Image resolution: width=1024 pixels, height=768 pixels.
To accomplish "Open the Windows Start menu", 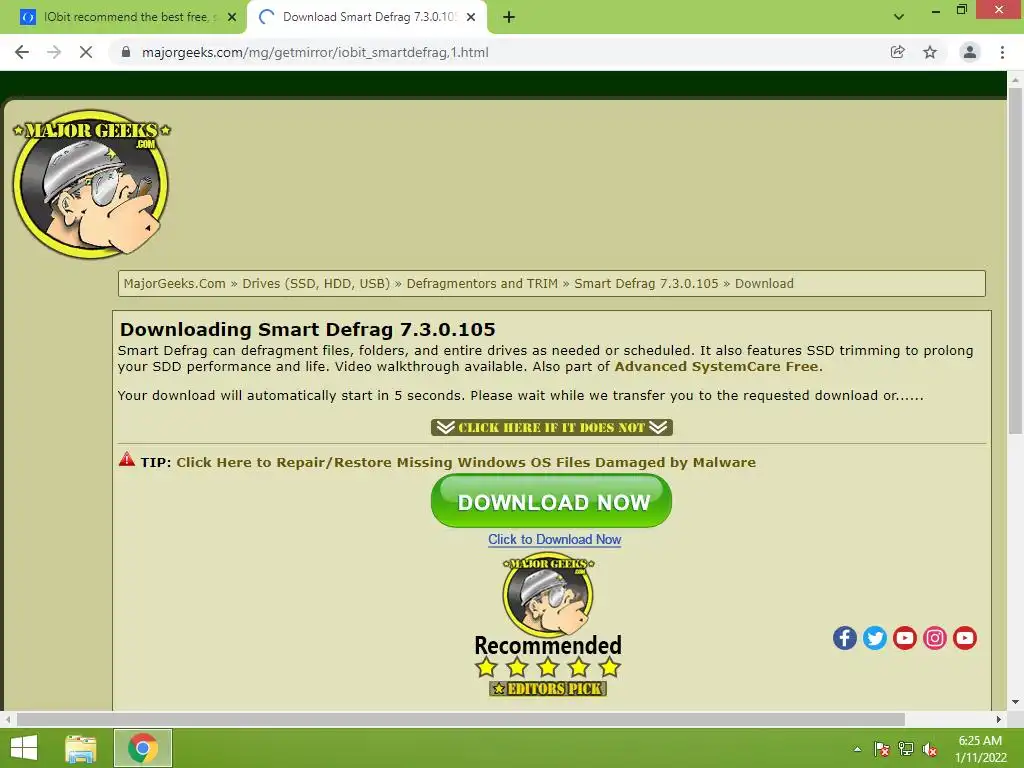I will [x=24, y=748].
